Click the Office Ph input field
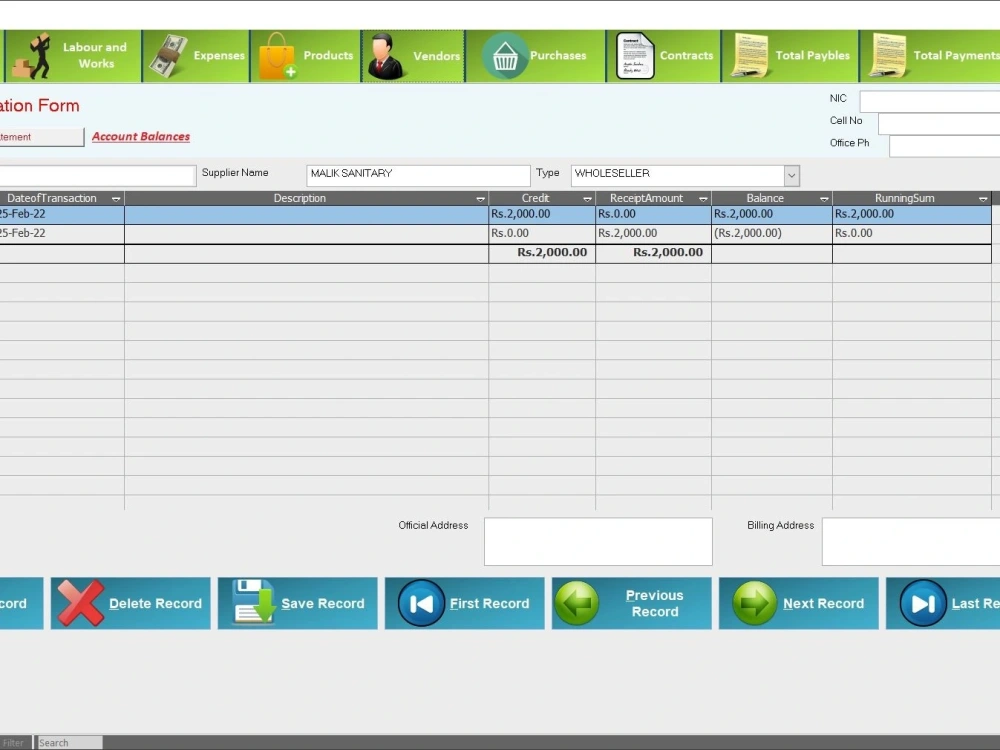1000x750 pixels. click(945, 146)
